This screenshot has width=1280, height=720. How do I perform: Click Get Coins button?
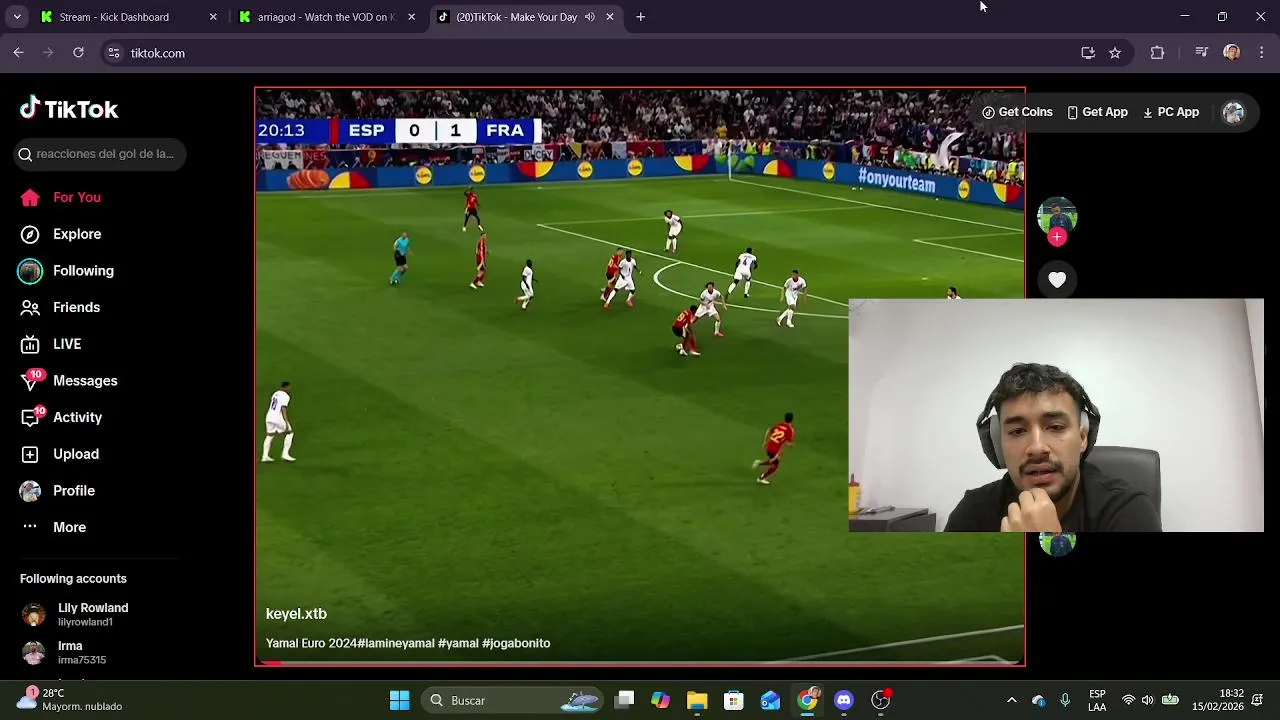pos(1017,112)
